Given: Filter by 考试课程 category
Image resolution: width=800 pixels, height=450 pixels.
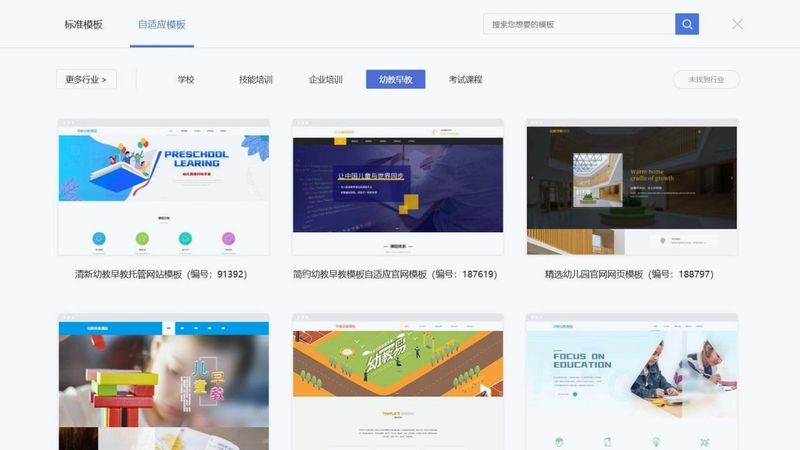Looking at the screenshot, I should click(x=465, y=80).
